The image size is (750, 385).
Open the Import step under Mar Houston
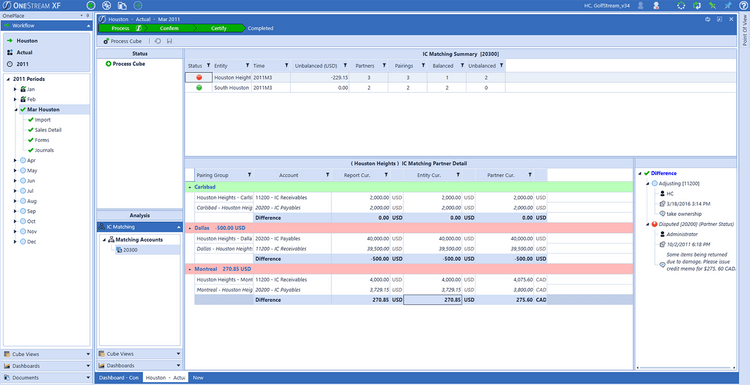point(43,120)
